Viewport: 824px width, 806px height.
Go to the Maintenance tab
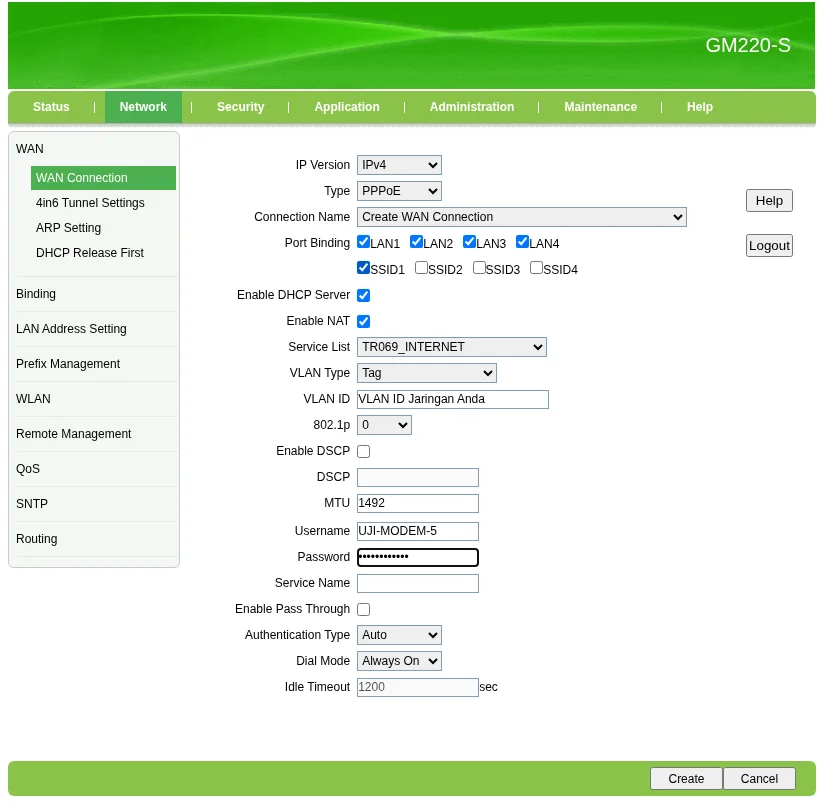click(600, 107)
